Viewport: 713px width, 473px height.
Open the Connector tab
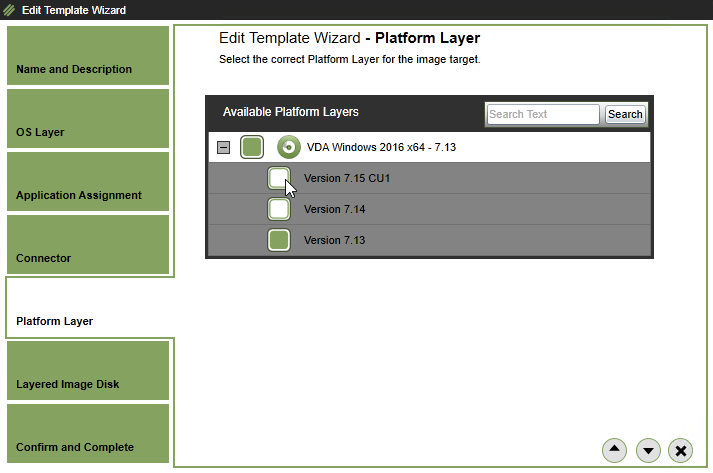88,245
